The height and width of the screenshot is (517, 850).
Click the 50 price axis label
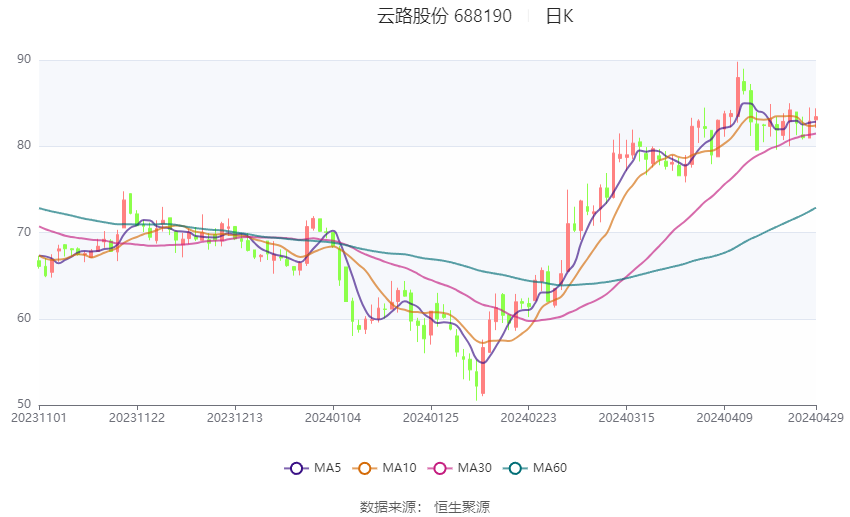pyautogui.click(x=24, y=404)
